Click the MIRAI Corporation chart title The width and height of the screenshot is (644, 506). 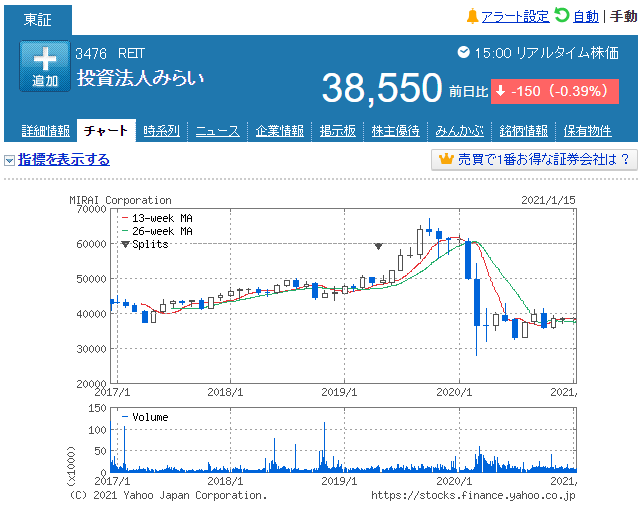tap(120, 200)
